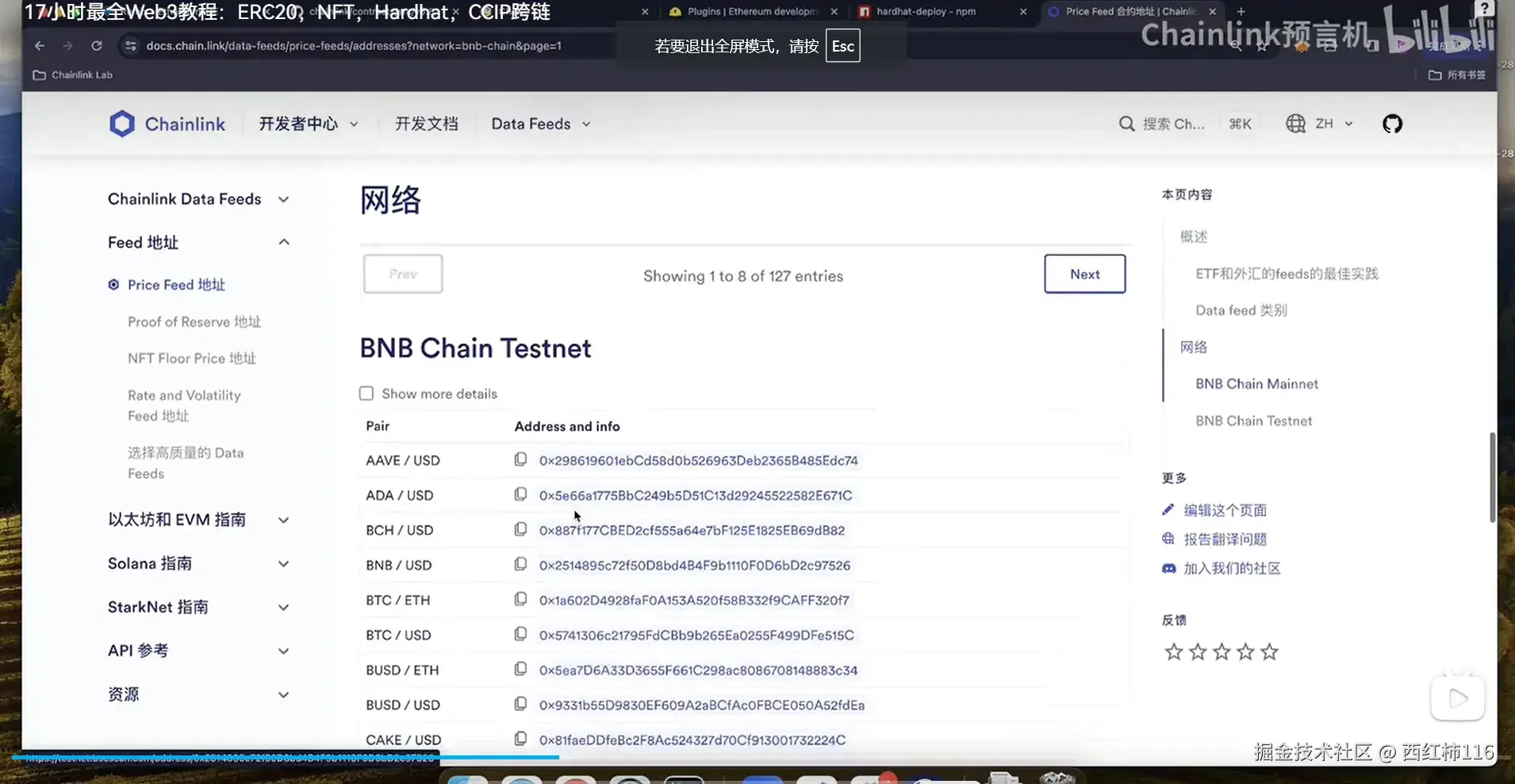Screen dimensions: 1515x784
Task: Open the Chainlink Lab bookmark folder
Action: pyautogui.click(x=73, y=75)
